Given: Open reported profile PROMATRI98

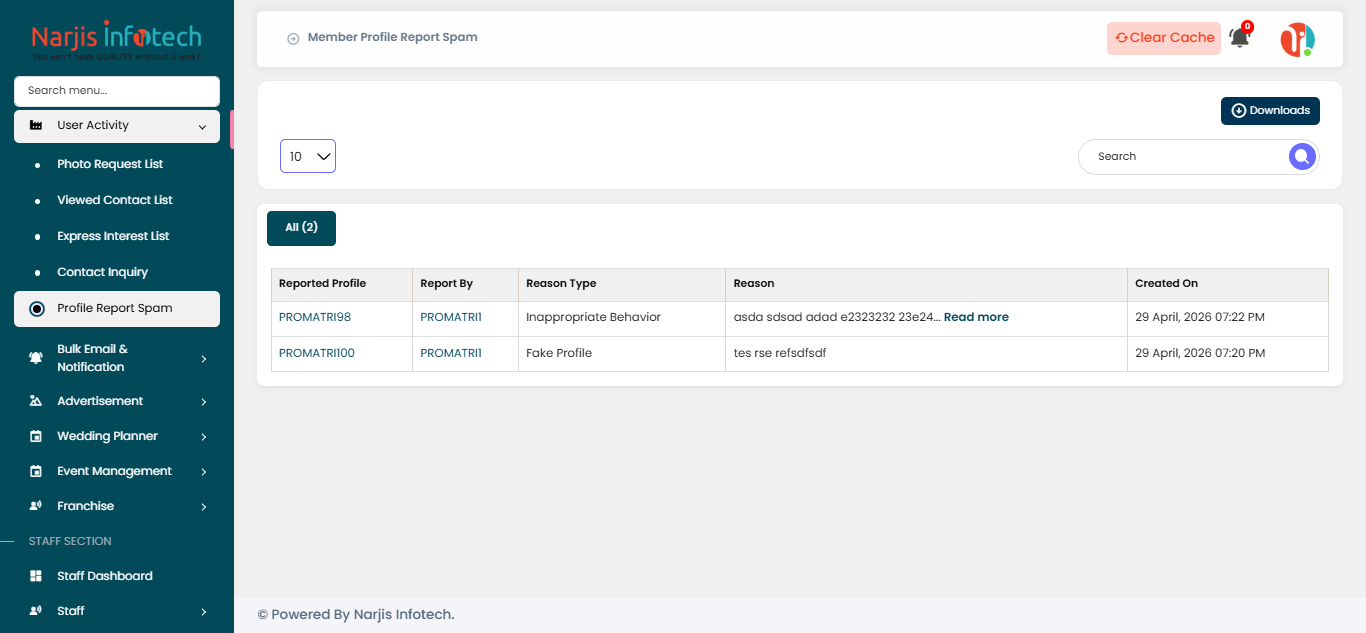Looking at the screenshot, I should point(315,317).
